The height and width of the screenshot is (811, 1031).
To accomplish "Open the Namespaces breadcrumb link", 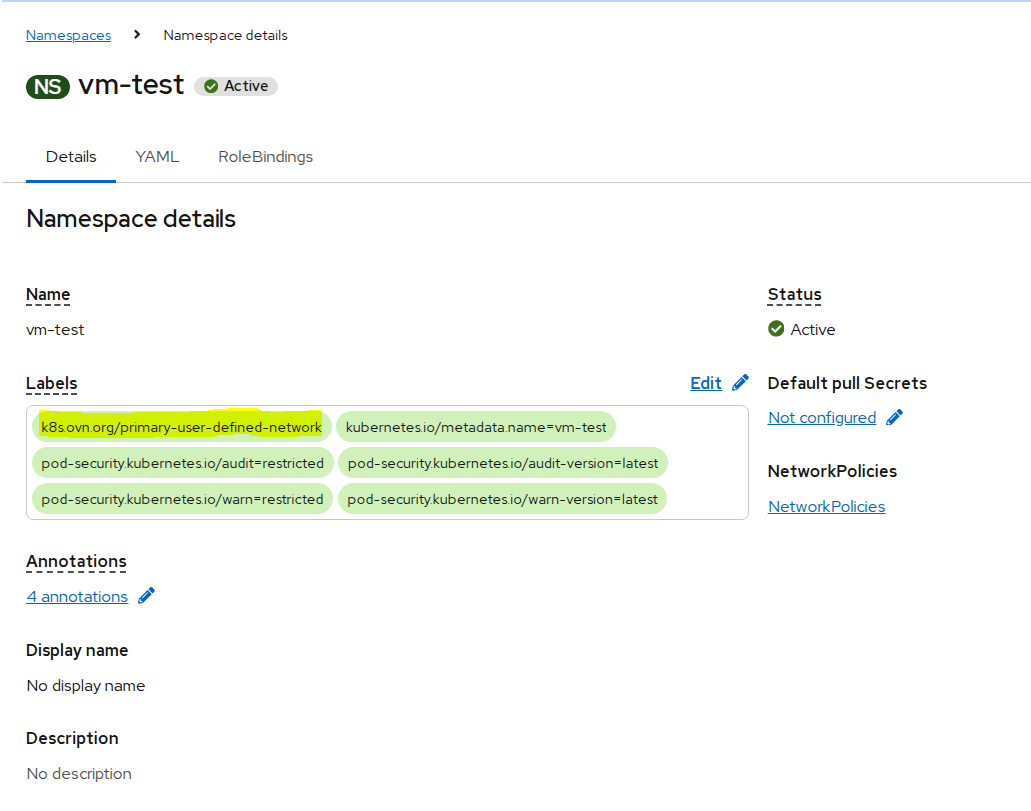I will [x=68, y=35].
